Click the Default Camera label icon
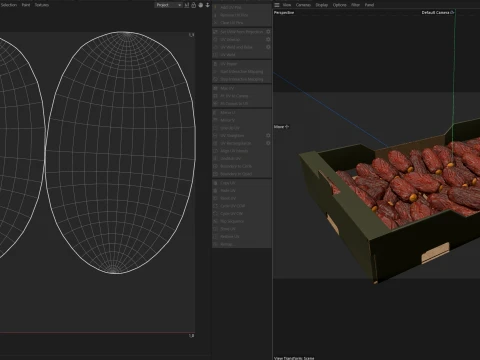This screenshot has height=360, width=480. tap(452, 13)
